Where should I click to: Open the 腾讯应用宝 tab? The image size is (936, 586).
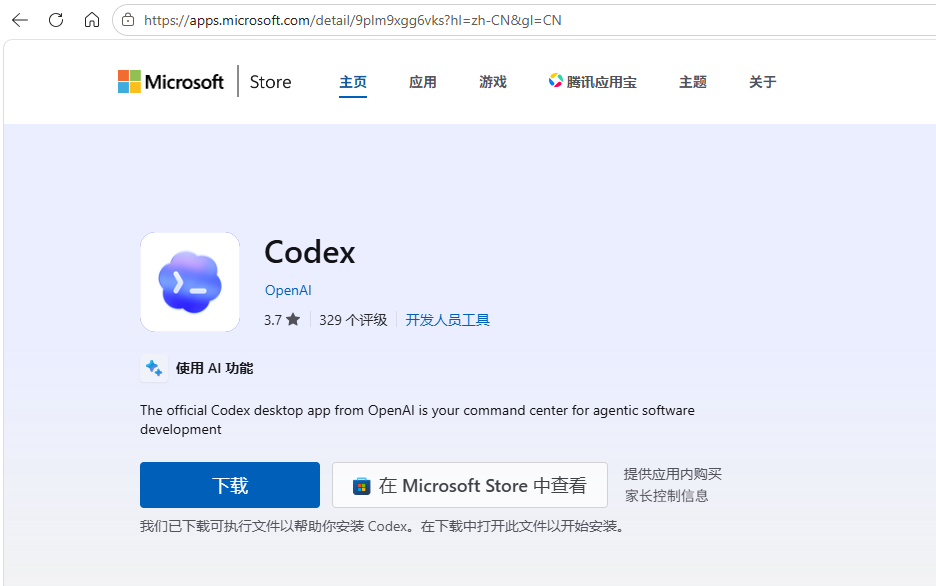coord(593,82)
